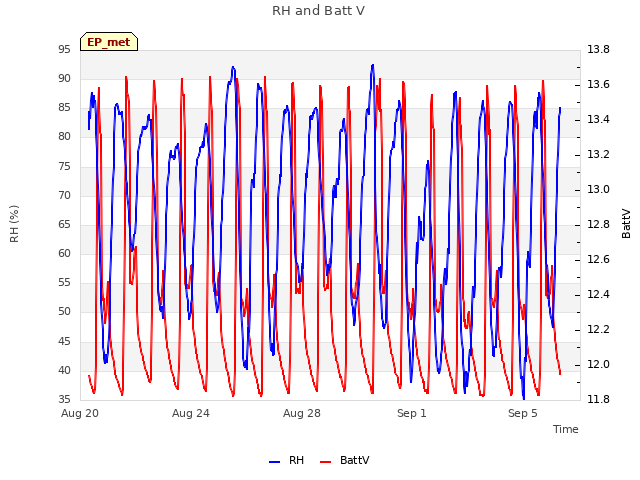640x480 pixels.
Task: Click the 'RH (%)' left axis label
Action: tap(14, 224)
